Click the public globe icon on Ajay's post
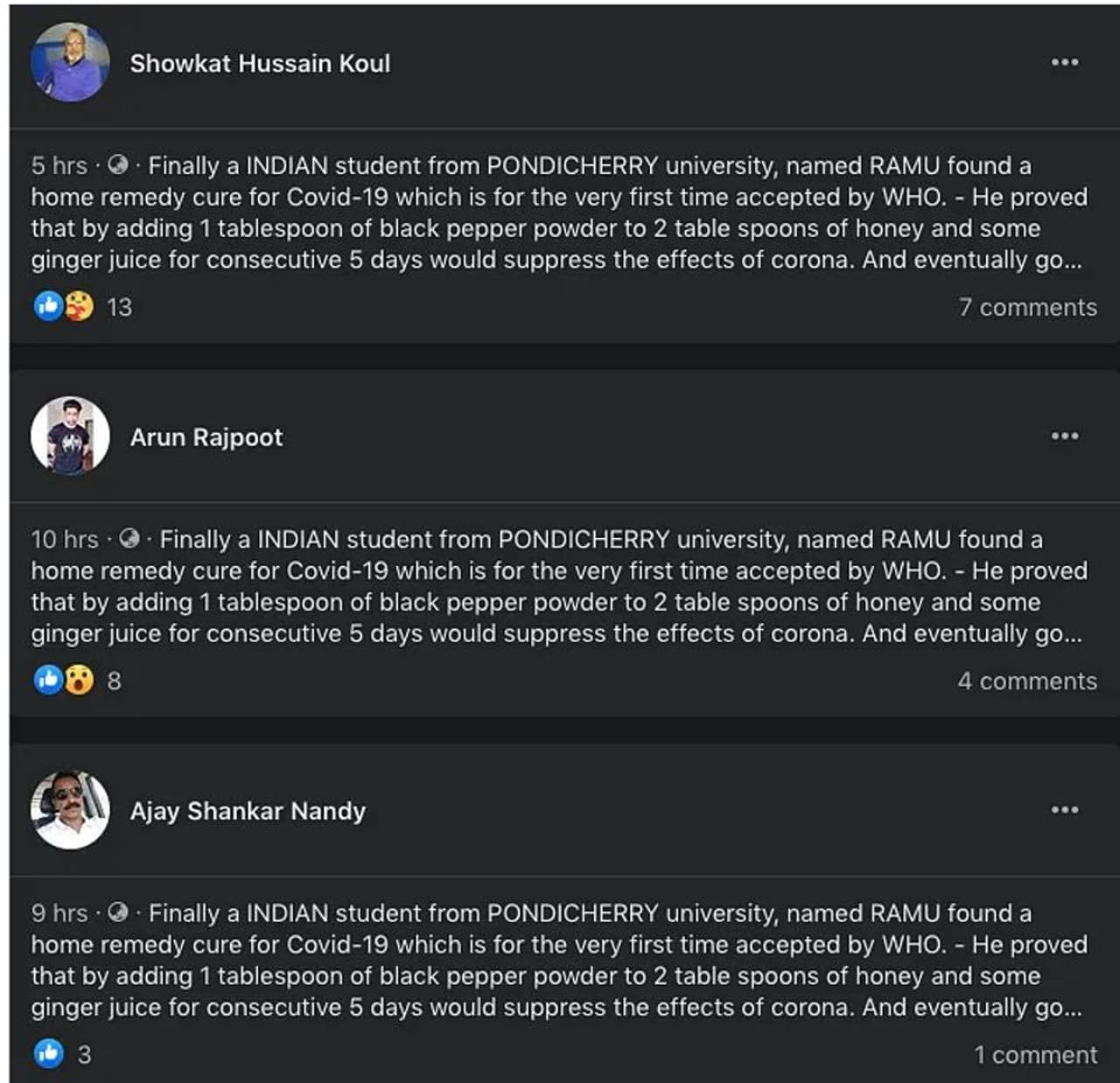 [118, 912]
